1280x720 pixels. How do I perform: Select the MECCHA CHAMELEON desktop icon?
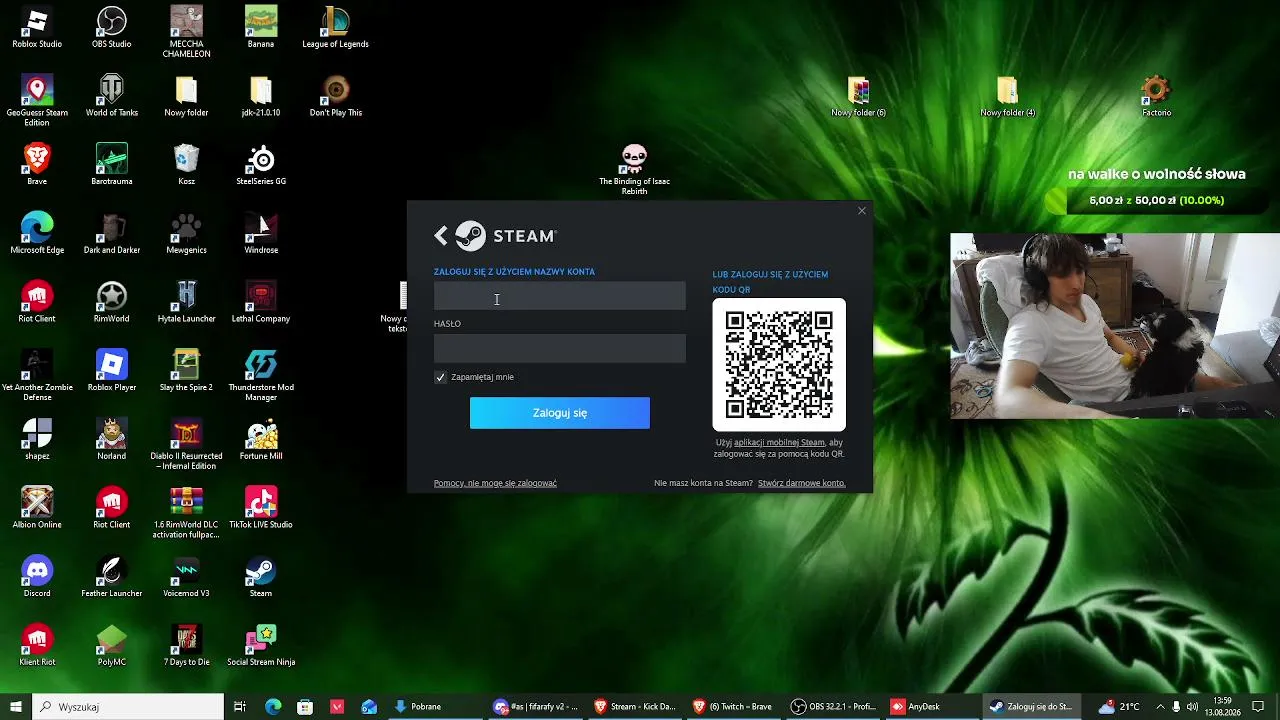click(x=186, y=32)
